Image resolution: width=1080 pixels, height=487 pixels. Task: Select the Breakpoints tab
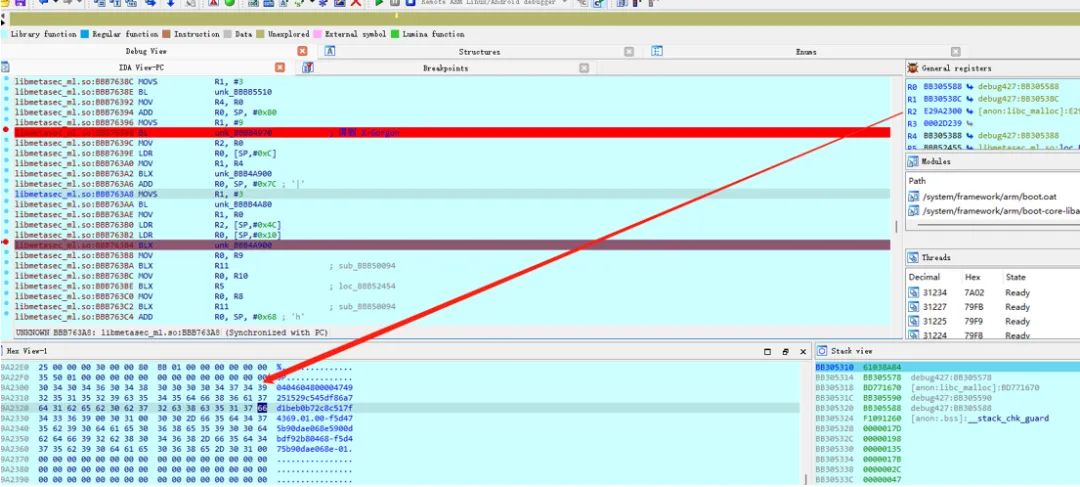tap(446, 68)
